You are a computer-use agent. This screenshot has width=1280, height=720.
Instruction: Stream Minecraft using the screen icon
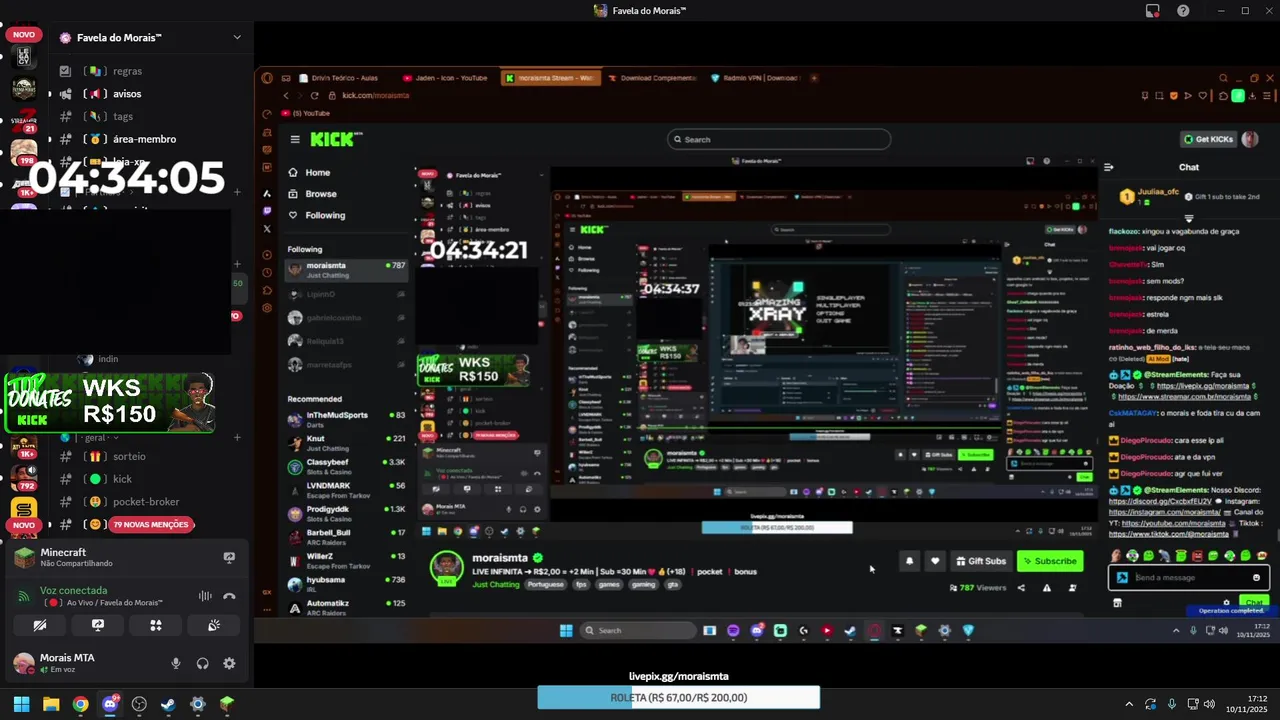pos(229,558)
